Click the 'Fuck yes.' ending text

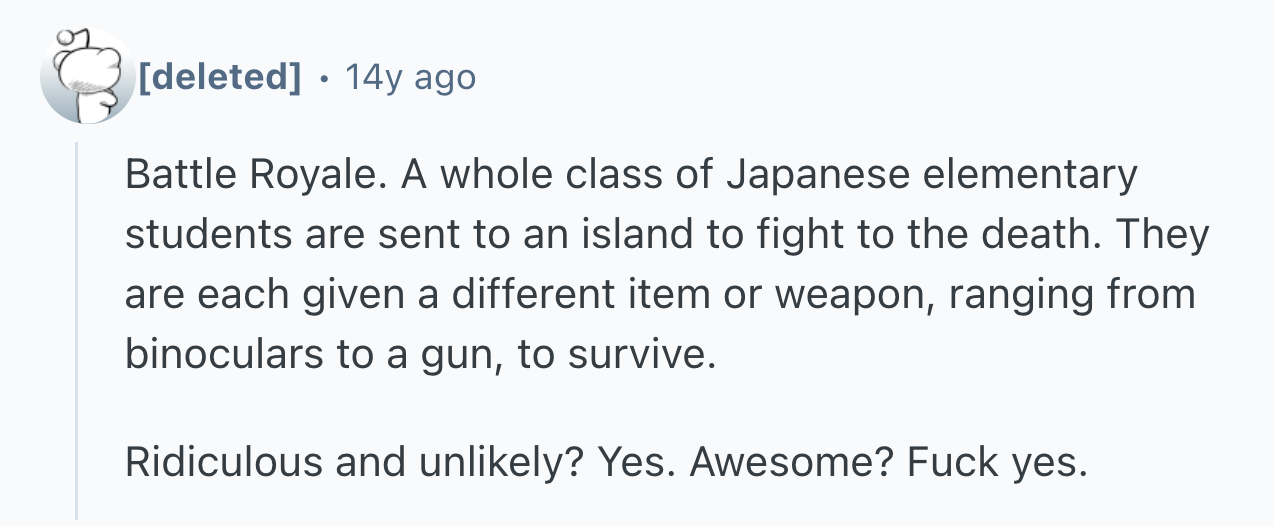click(996, 462)
